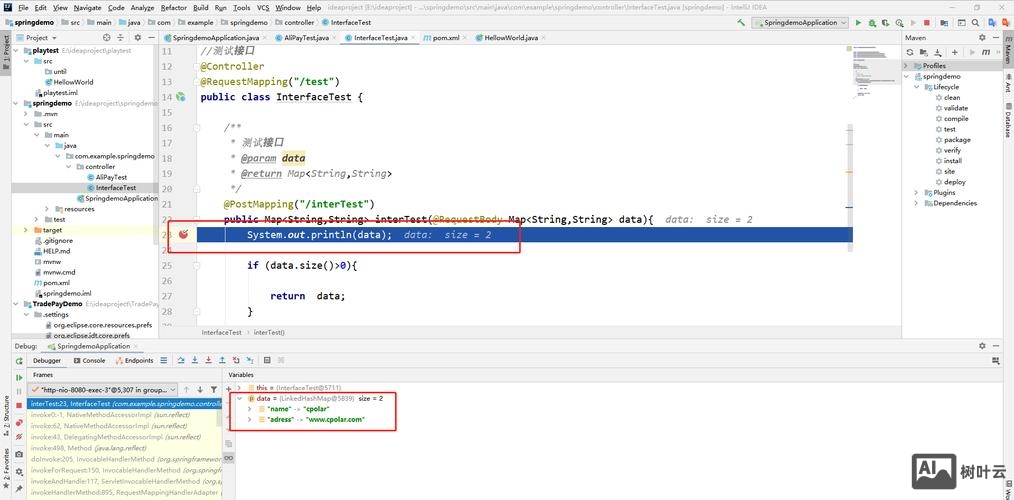Click interTest() breadcrumb below editor
This screenshot has height=500, width=1014.
pyautogui.click(x=269, y=332)
